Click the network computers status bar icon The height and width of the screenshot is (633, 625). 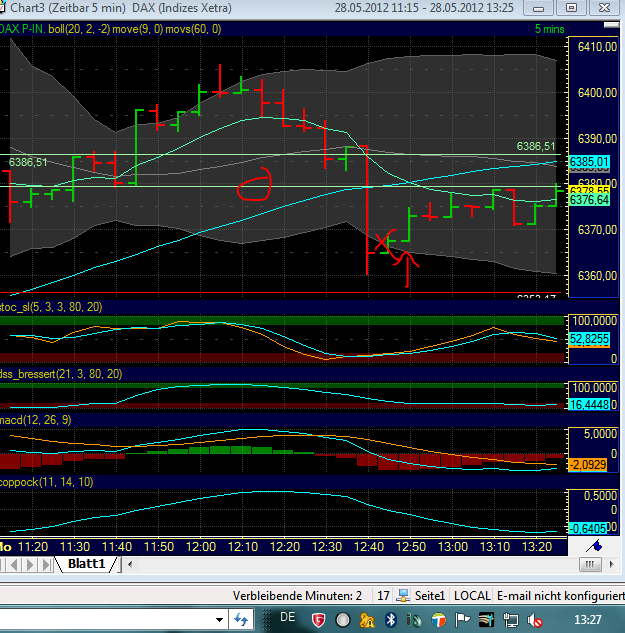coord(403,595)
